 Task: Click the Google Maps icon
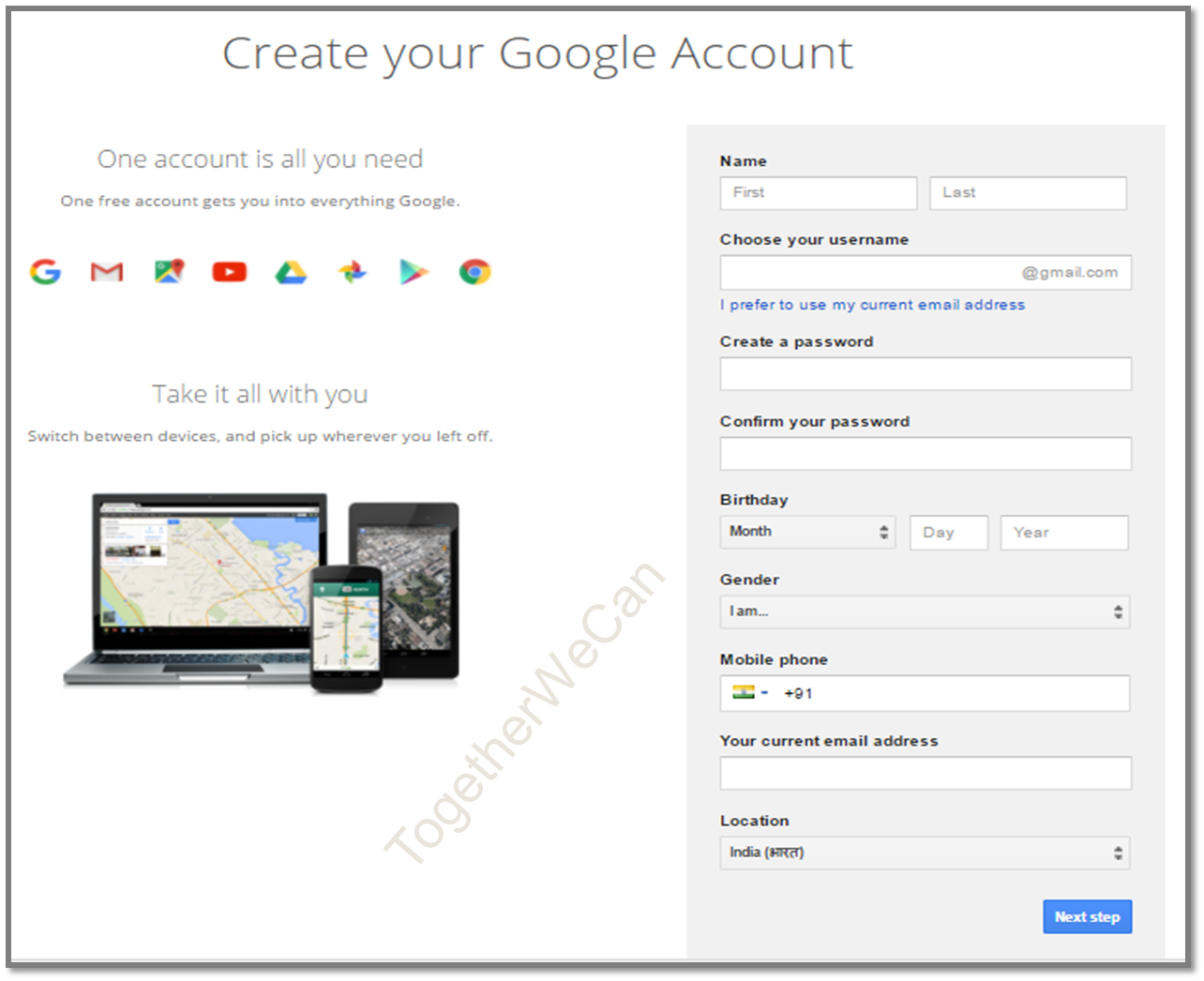pyautogui.click(x=169, y=271)
